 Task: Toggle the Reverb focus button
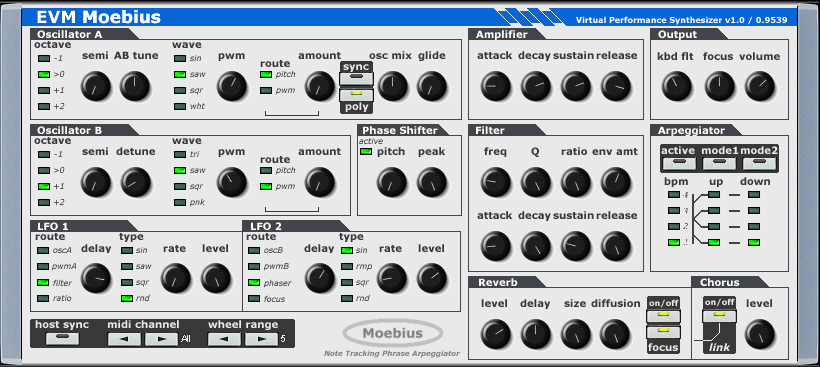tap(664, 333)
